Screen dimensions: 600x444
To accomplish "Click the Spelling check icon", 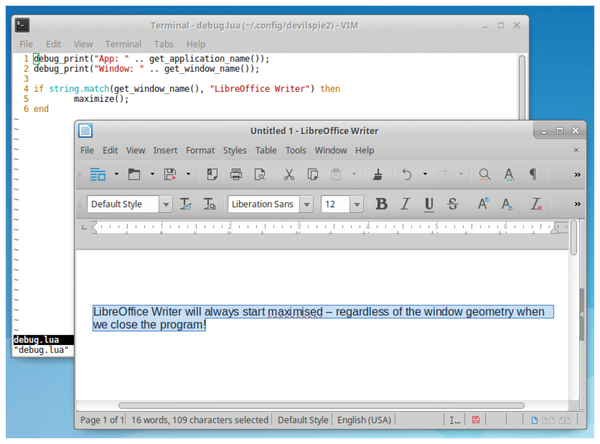I will (x=509, y=175).
